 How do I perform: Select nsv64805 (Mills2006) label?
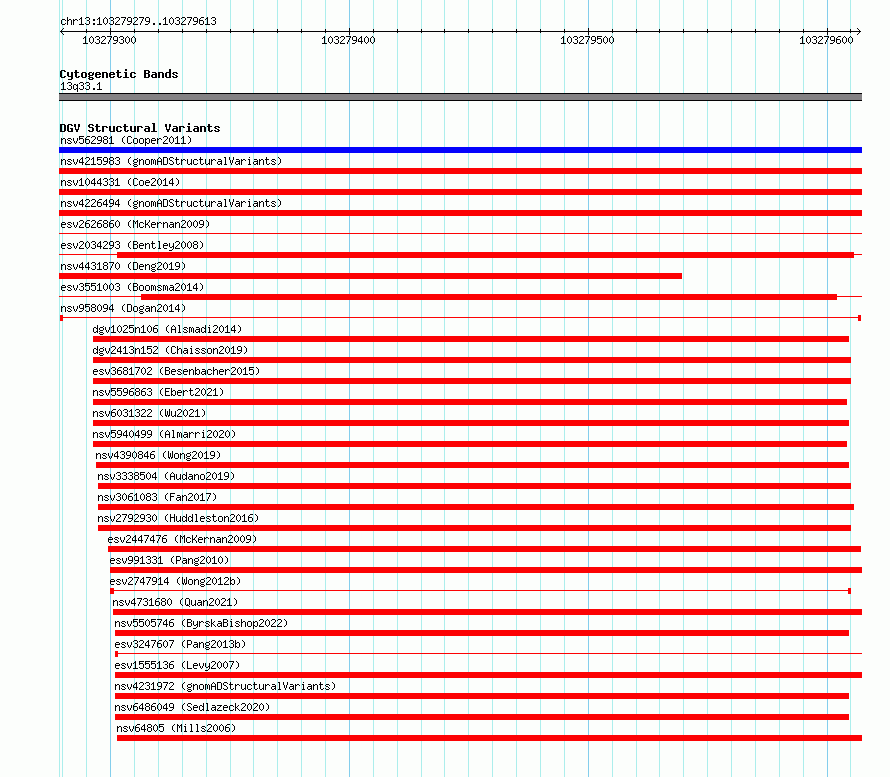click(x=176, y=728)
